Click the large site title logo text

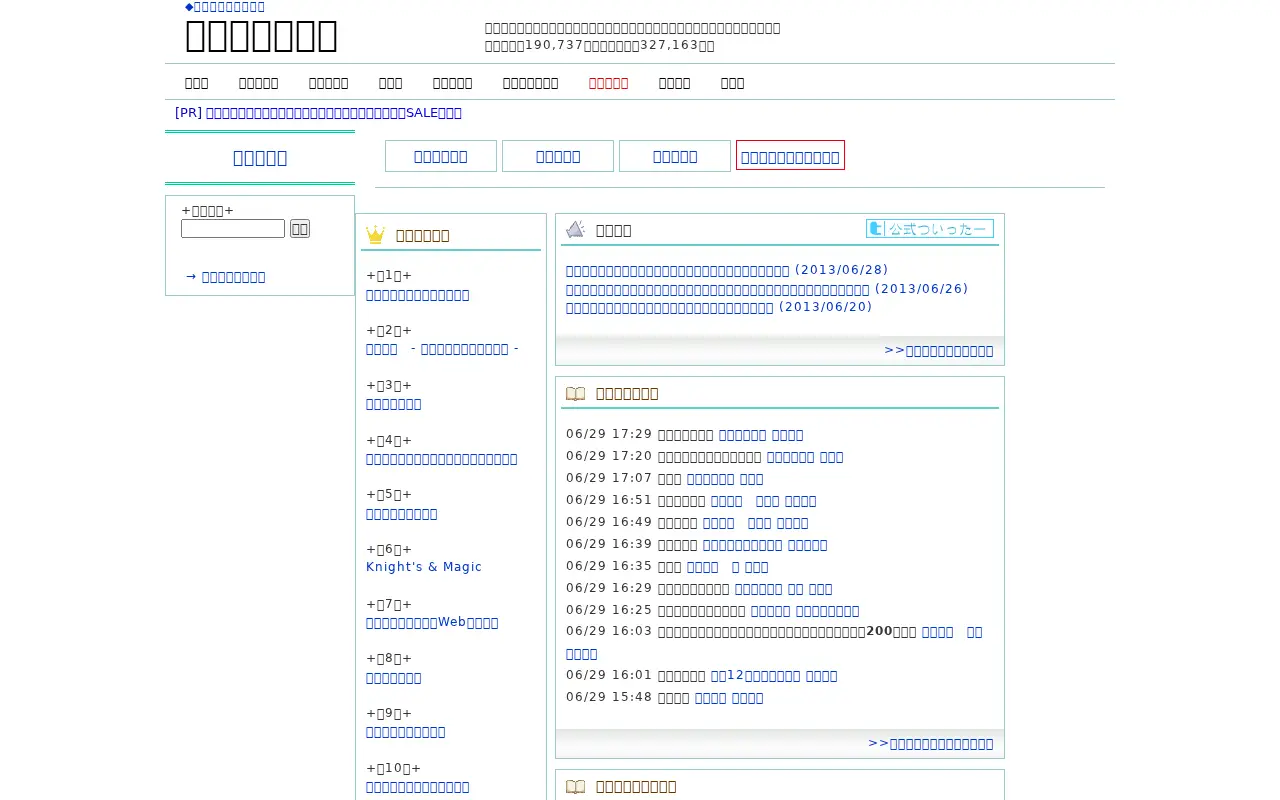[261, 36]
